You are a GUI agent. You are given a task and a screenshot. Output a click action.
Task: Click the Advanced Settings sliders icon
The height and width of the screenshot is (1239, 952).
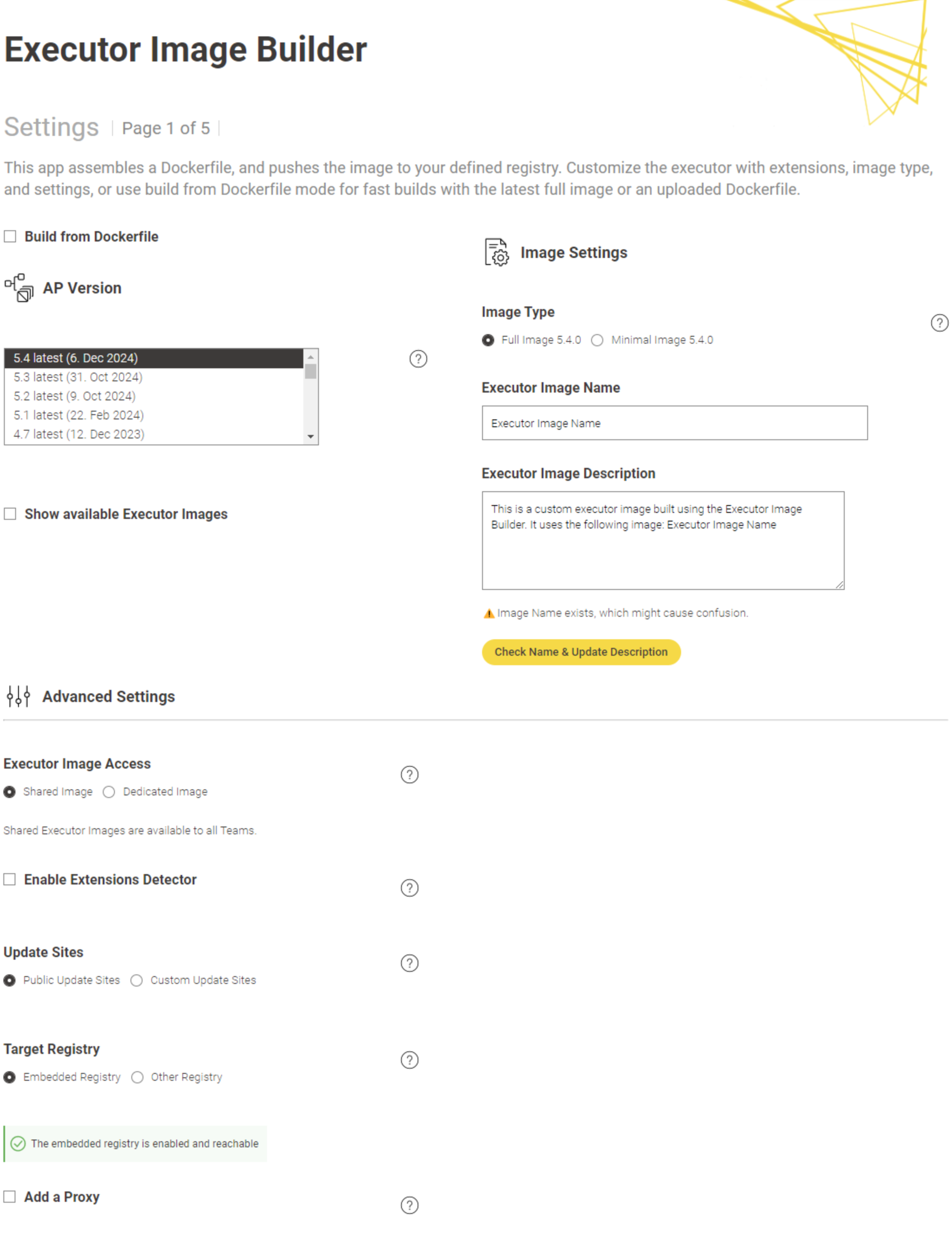point(18,697)
